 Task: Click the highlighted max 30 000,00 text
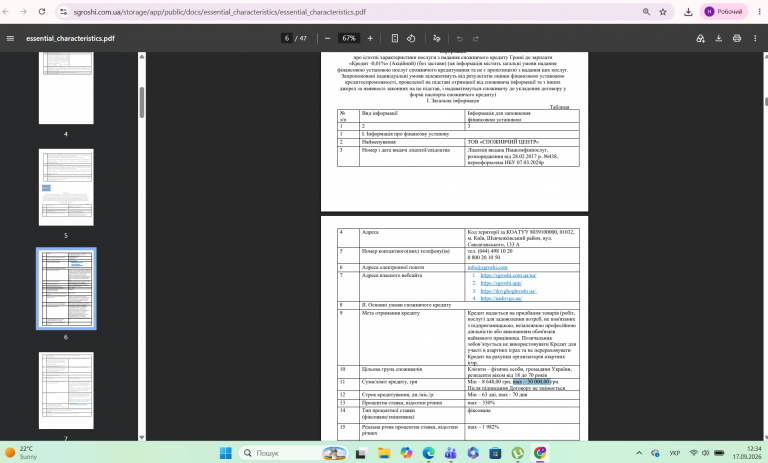[532, 382]
